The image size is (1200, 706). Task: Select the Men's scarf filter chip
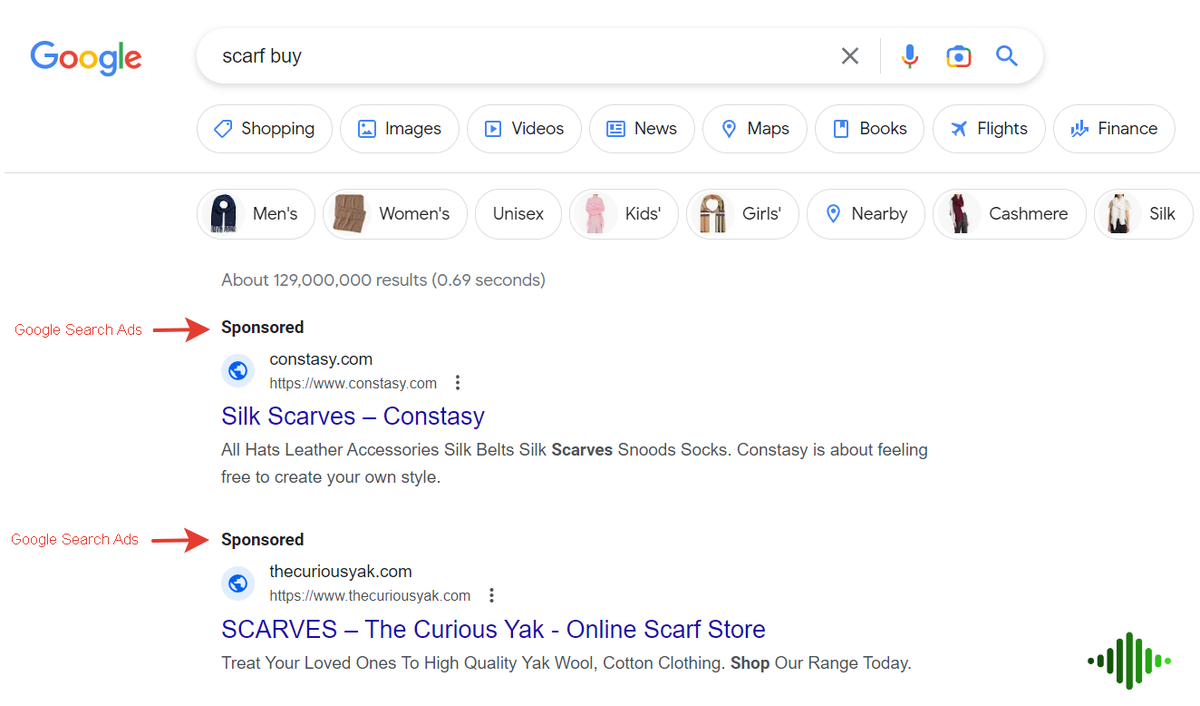coord(255,213)
